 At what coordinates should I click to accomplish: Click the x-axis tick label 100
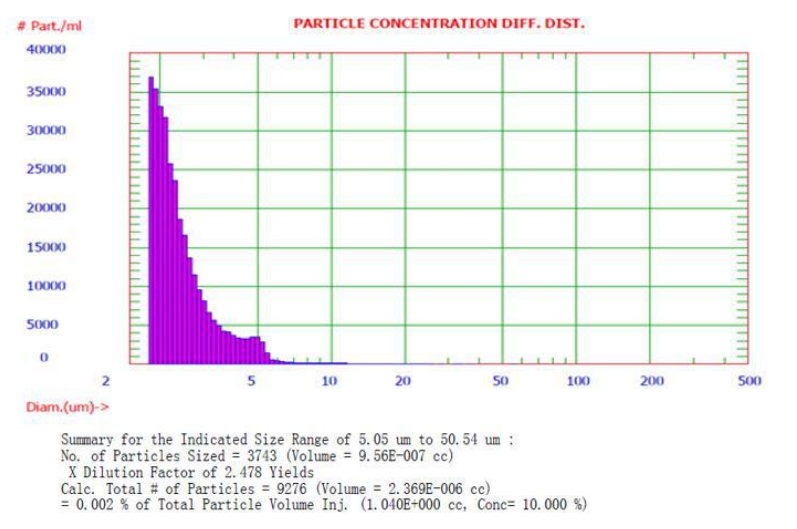578,381
